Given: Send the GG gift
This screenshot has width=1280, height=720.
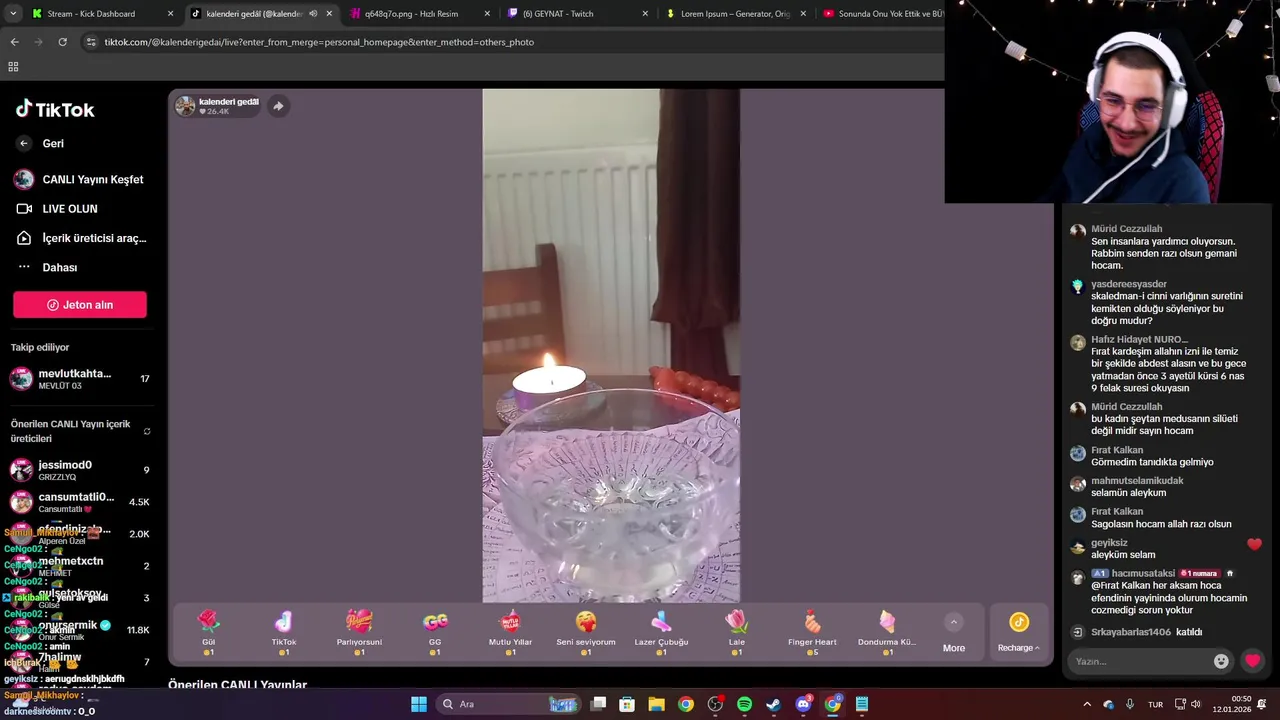Looking at the screenshot, I should click(435, 632).
